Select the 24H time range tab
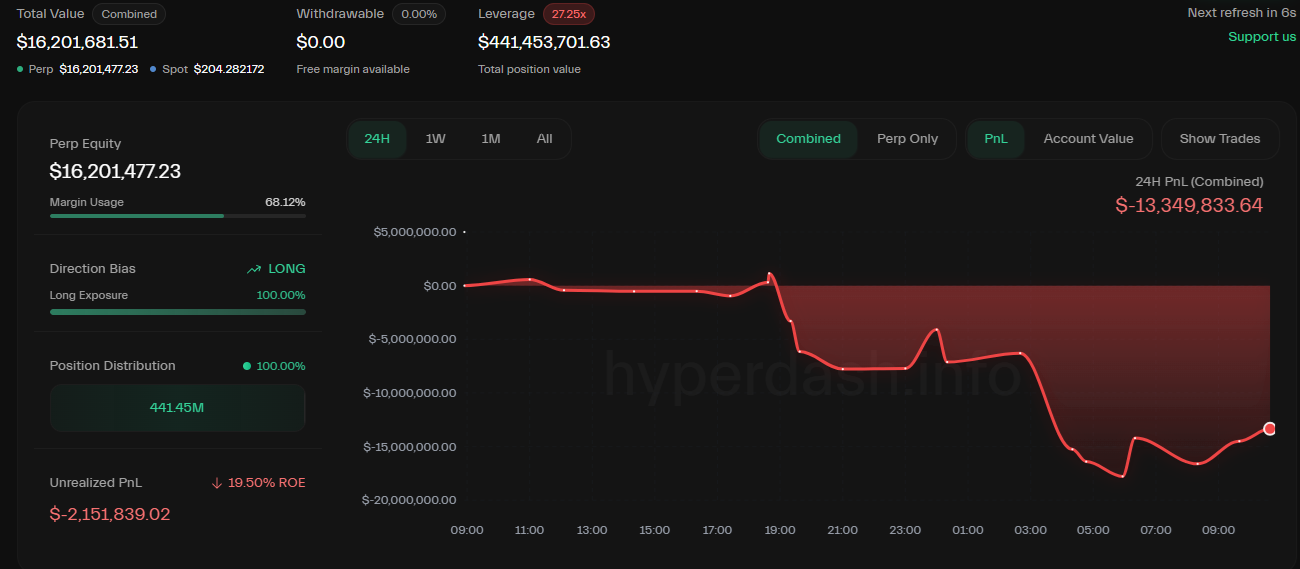Image resolution: width=1300 pixels, height=569 pixels. pyautogui.click(x=377, y=139)
